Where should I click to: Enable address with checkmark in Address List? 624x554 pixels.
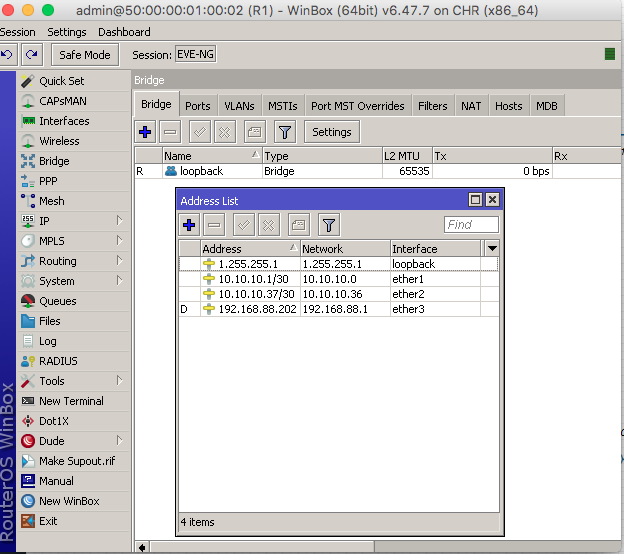(244, 225)
